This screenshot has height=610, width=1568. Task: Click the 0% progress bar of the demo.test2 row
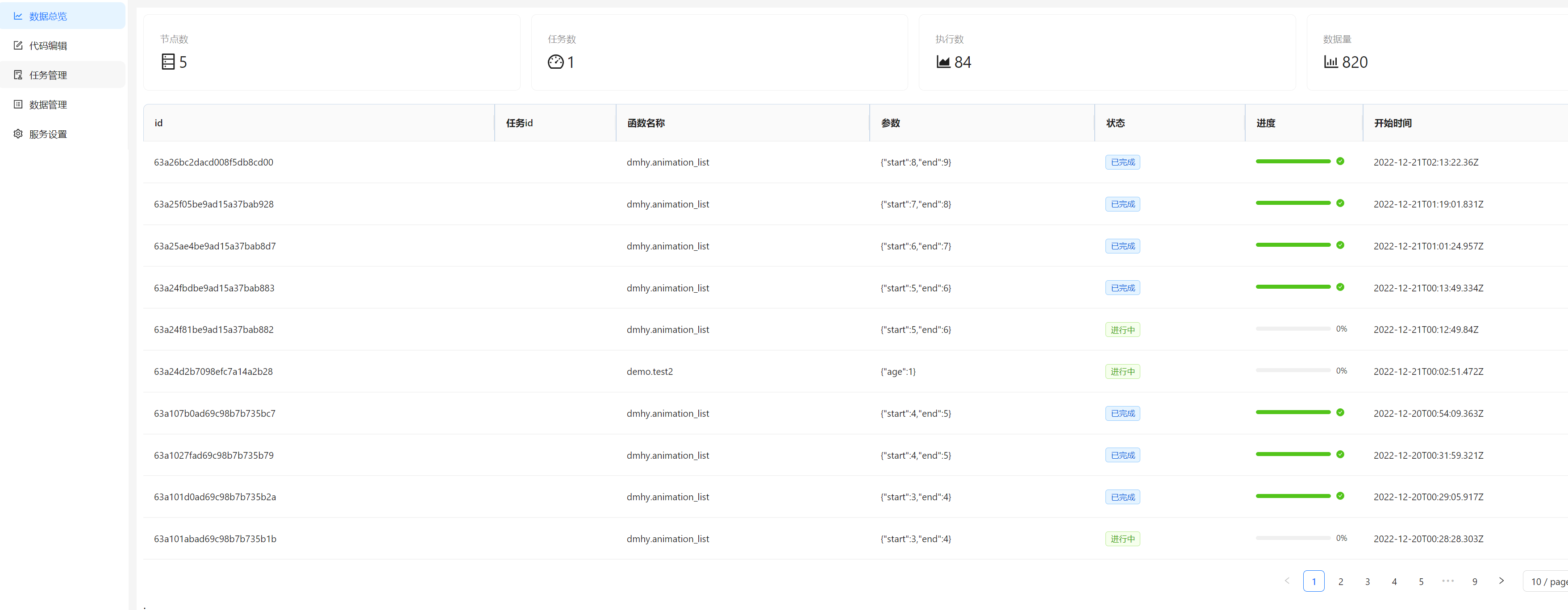tap(1293, 370)
